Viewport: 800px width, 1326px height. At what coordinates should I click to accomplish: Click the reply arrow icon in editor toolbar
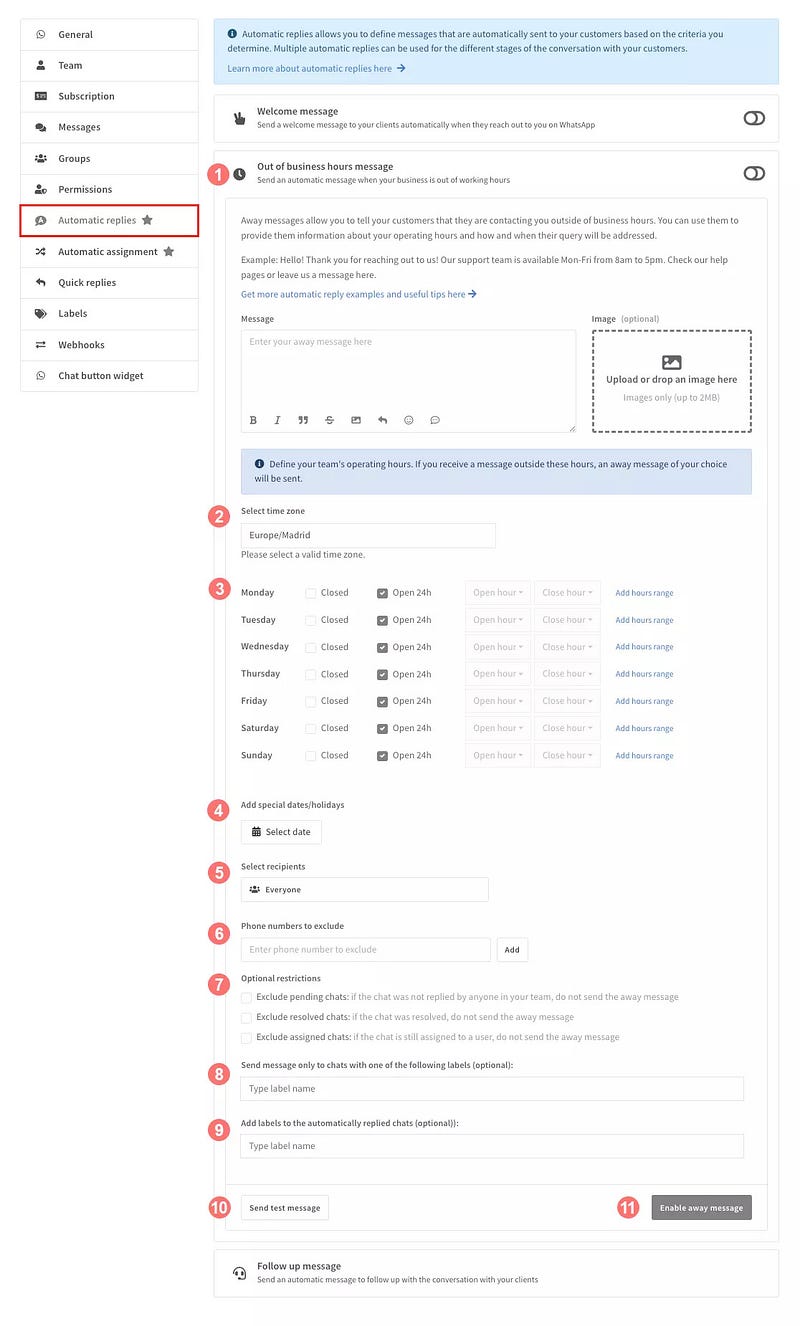click(382, 420)
